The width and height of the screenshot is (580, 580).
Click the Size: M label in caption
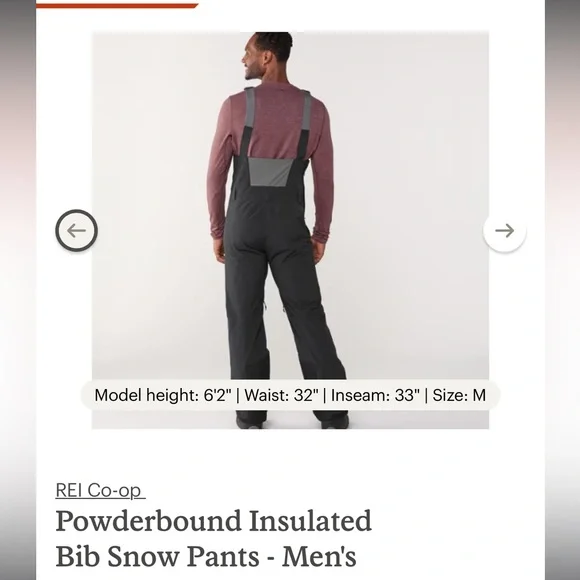[459, 395]
